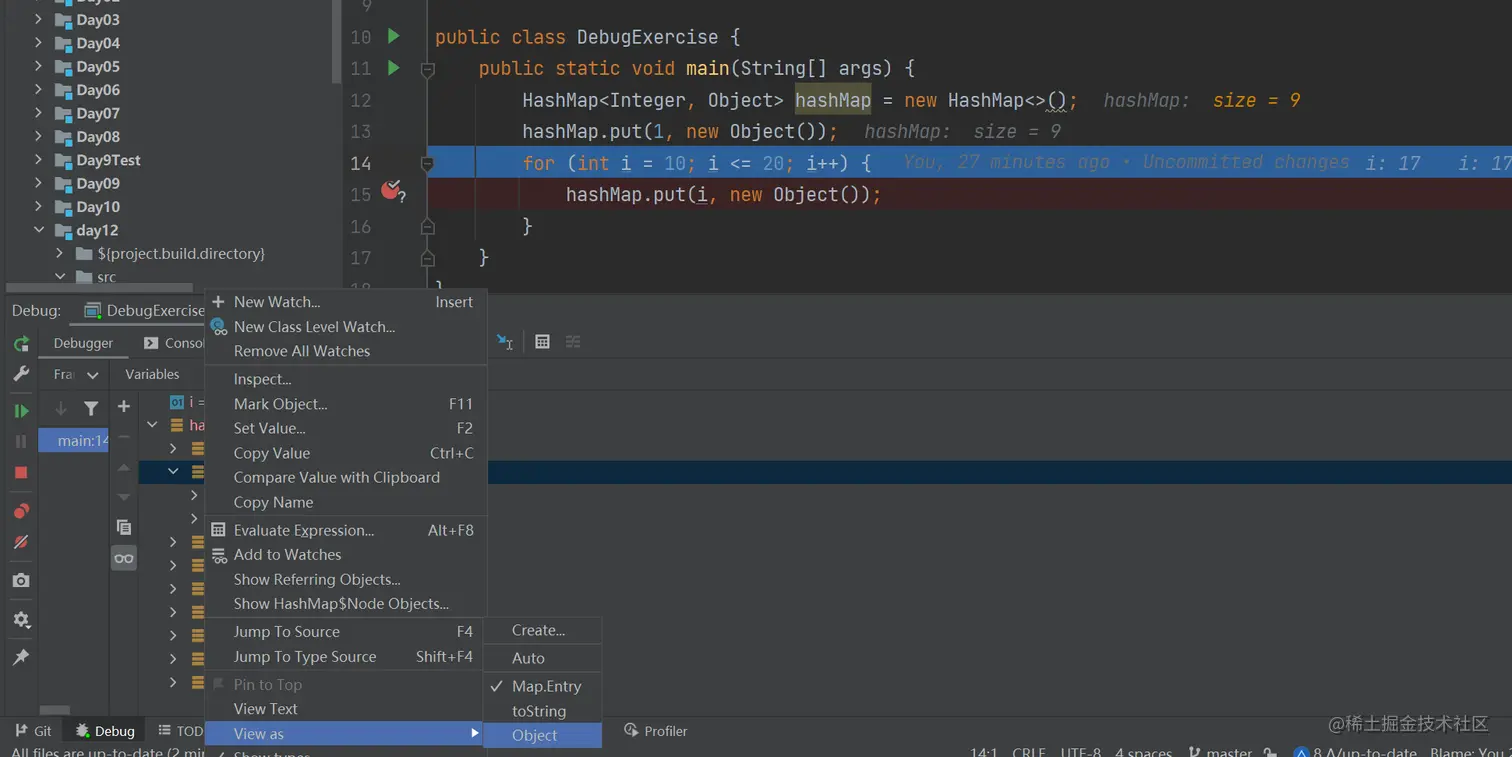Click CRLF line separator status entry
Image resolution: width=1512 pixels, height=757 pixels.
[x=1028, y=752]
